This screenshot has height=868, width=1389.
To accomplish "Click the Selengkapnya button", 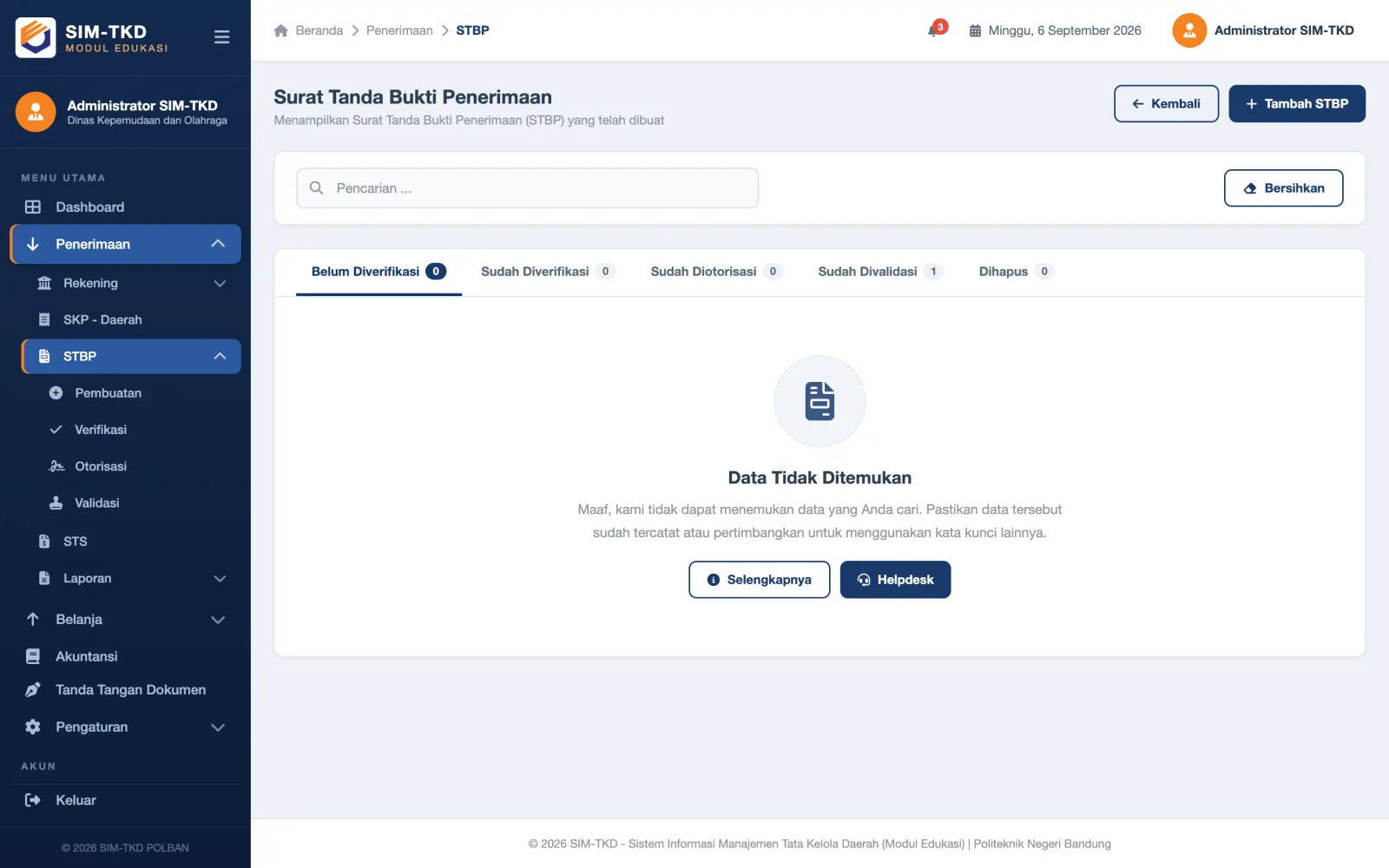I will (760, 580).
